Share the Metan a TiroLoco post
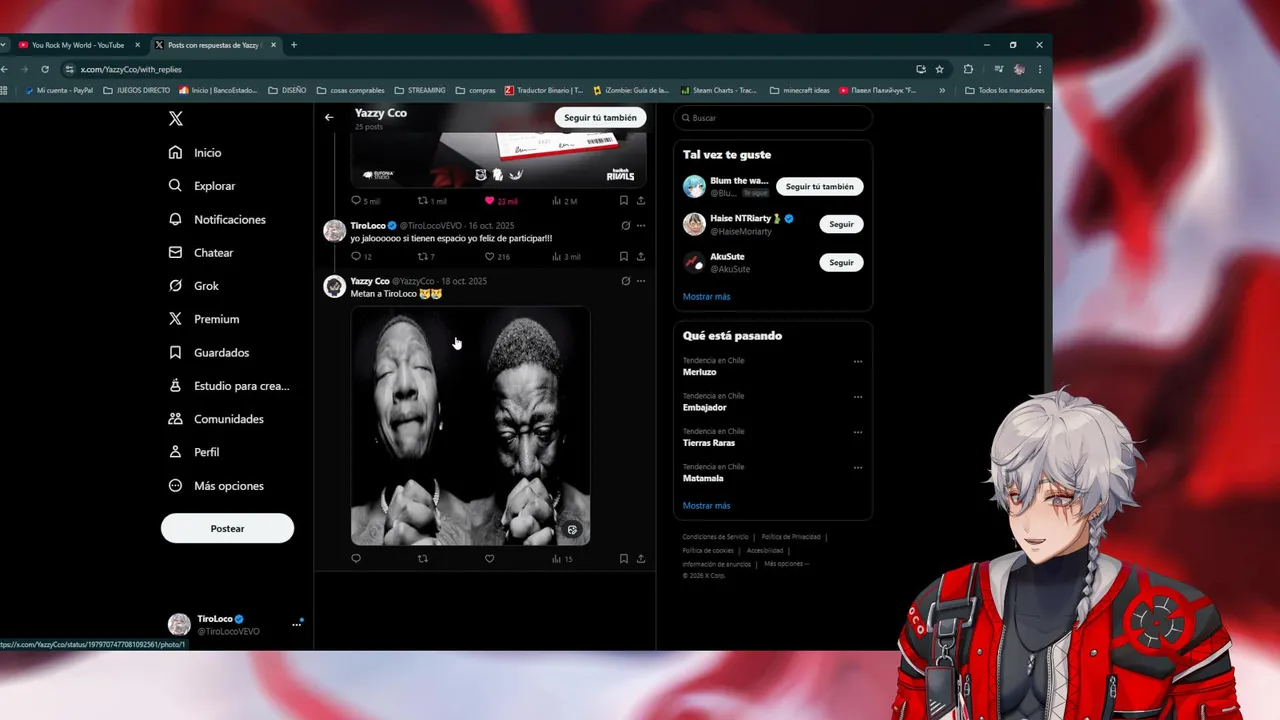The width and height of the screenshot is (1280, 720). pyautogui.click(x=641, y=559)
